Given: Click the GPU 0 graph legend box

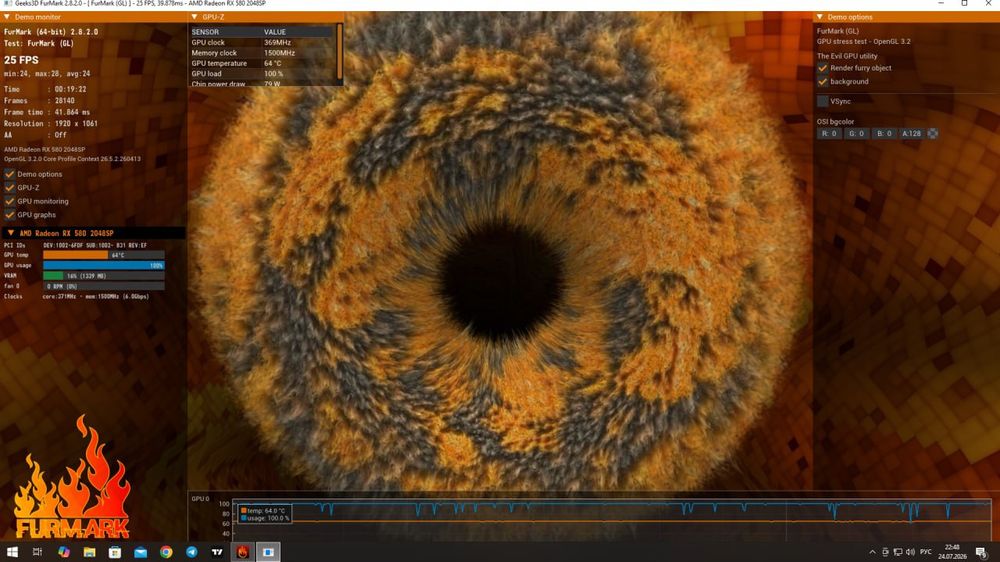Looking at the screenshot, I should point(265,514).
